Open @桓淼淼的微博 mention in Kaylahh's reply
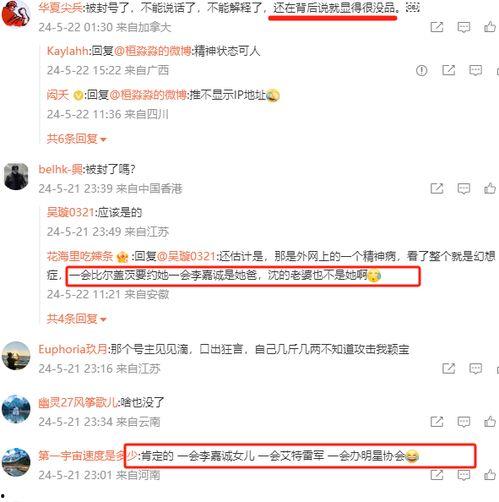This screenshot has width=499, height=502. click(153, 51)
